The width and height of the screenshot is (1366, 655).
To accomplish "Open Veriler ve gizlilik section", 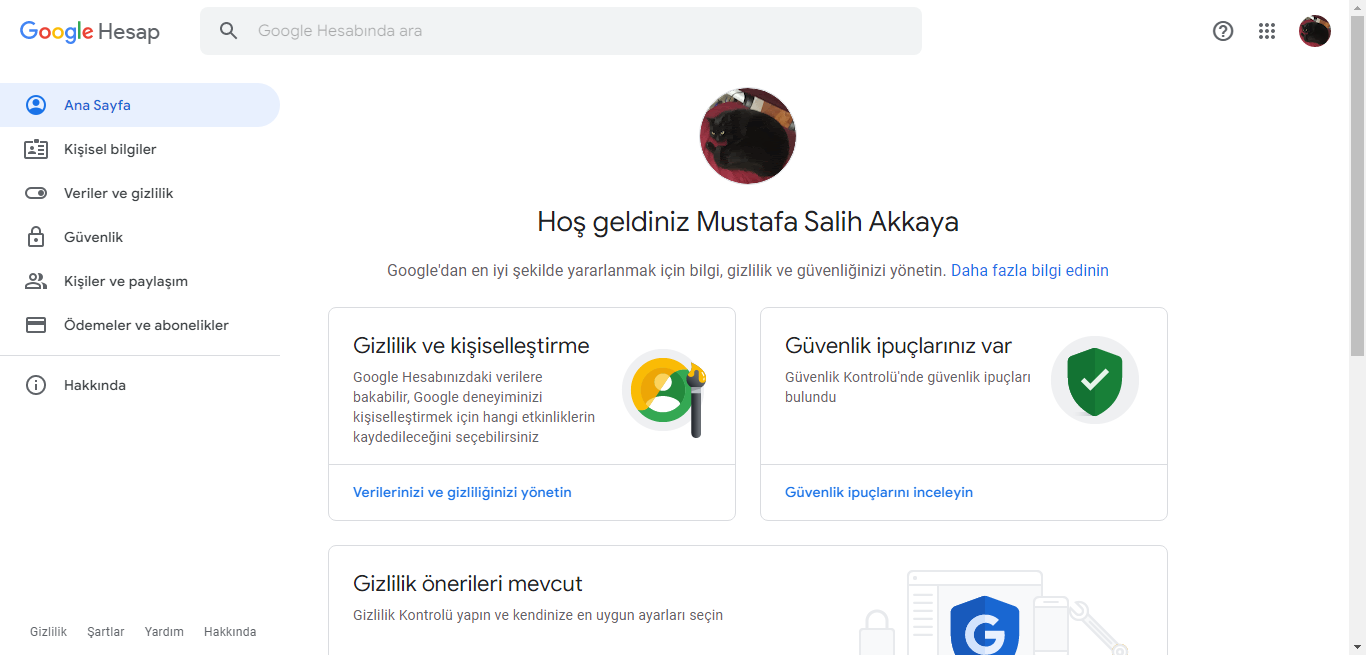I will click(x=140, y=193).
